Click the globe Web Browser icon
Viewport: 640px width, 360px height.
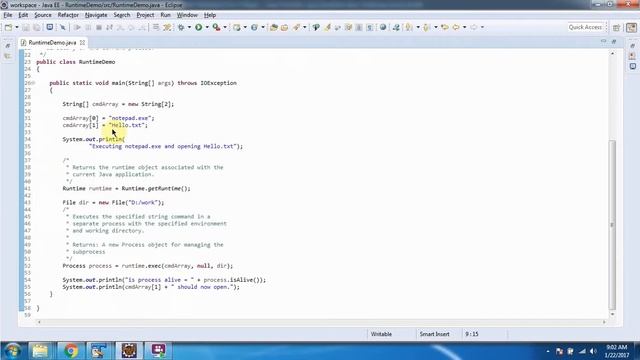click(x=383, y=27)
